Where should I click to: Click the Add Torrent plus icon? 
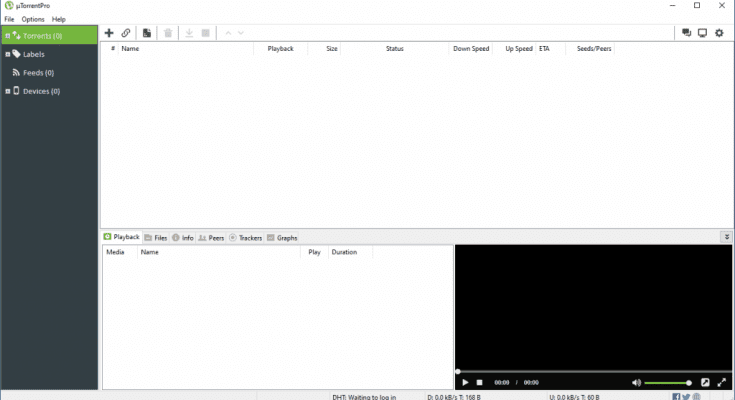point(109,33)
